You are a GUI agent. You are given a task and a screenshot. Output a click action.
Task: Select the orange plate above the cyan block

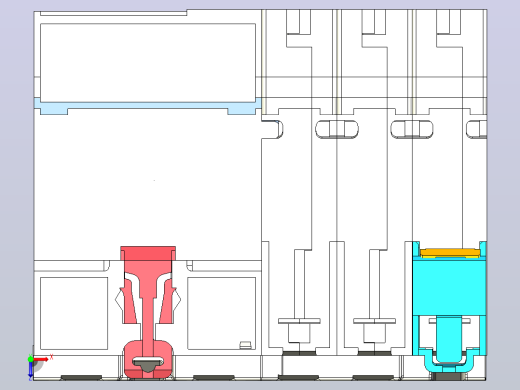(x=450, y=252)
